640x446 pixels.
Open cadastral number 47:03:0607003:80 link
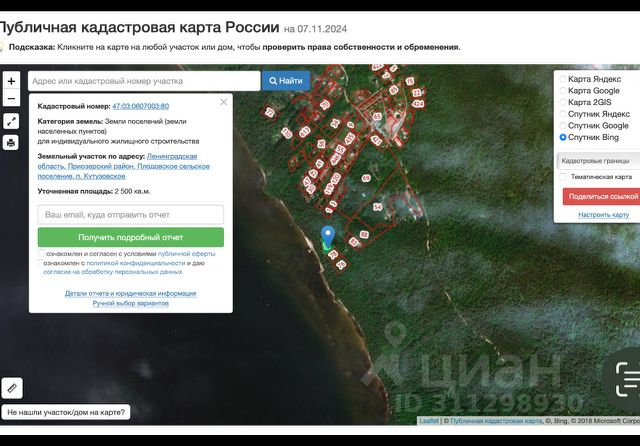coord(140,106)
